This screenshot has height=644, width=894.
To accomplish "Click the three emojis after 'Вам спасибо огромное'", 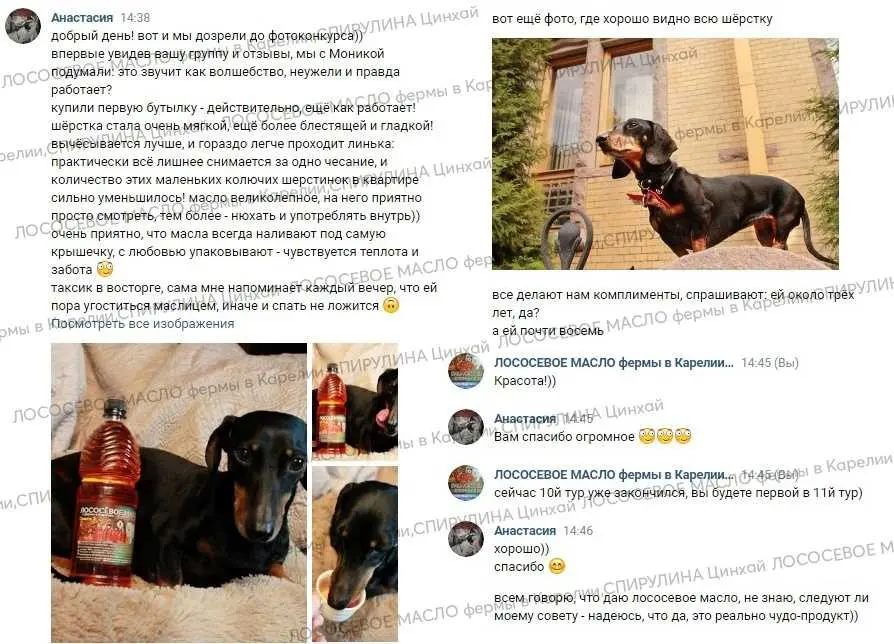I will coord(665,437).
